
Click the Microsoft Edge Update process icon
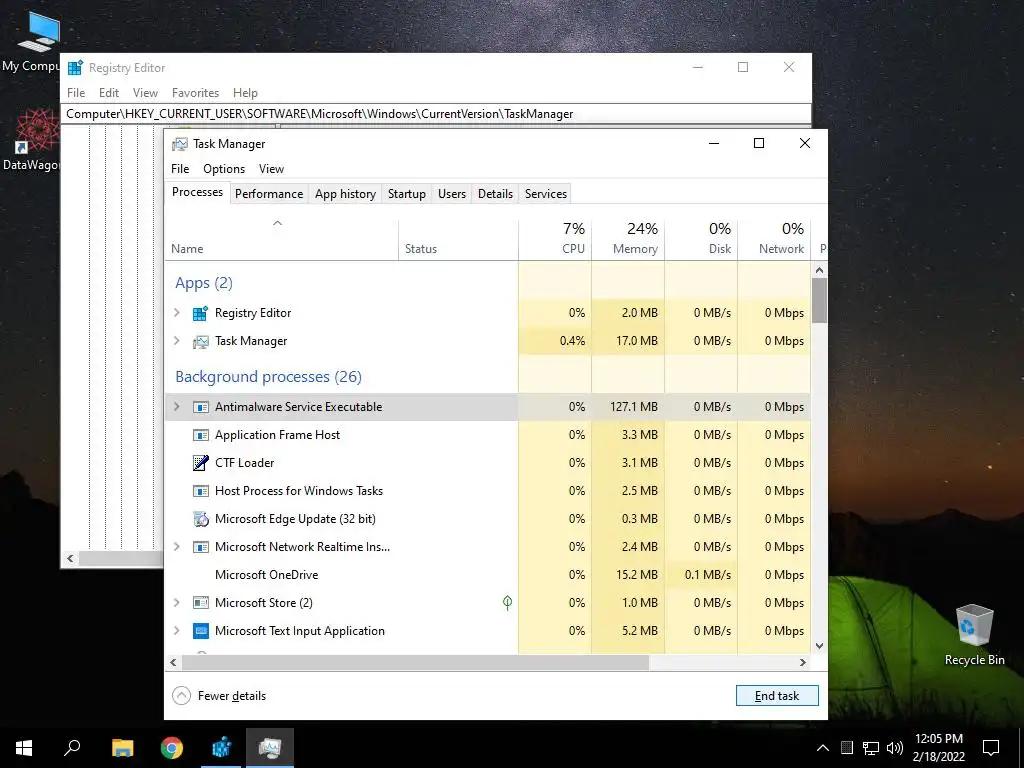tap(200, 519)
